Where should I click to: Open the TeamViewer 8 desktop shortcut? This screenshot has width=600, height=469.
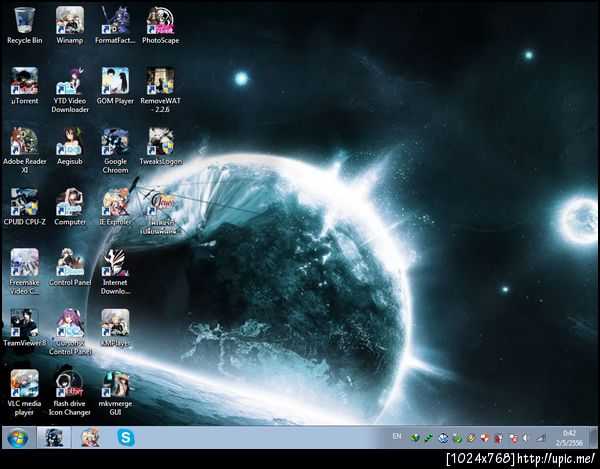point(24,328)
